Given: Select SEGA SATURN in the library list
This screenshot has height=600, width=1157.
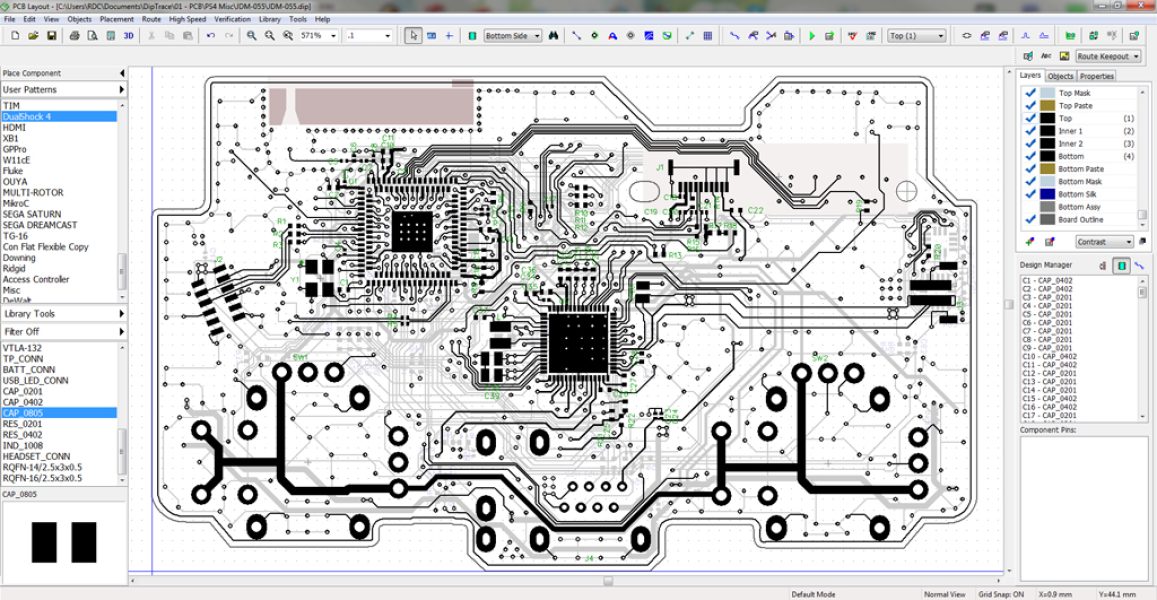Looking at the screenshot, I should click(32, 214).
